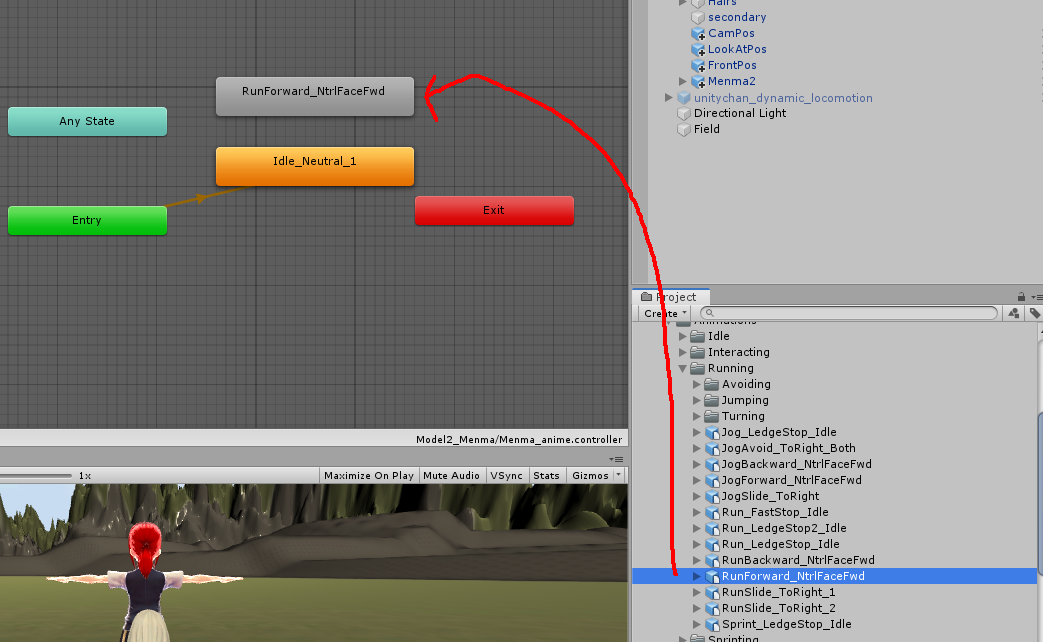
Task: Focus the Project search field
Action: (x=849, y=313)
